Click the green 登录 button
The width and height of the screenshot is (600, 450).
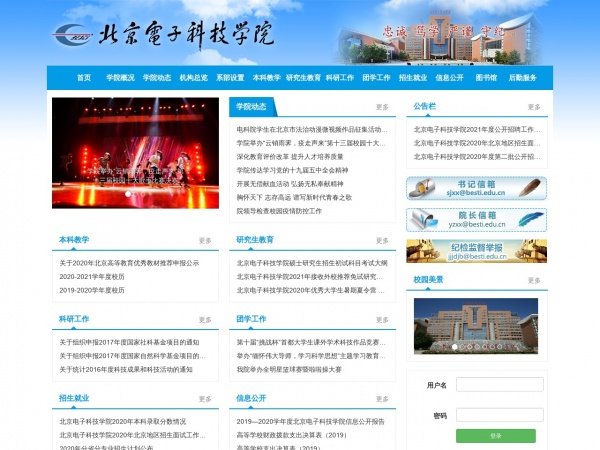point(496,436)
